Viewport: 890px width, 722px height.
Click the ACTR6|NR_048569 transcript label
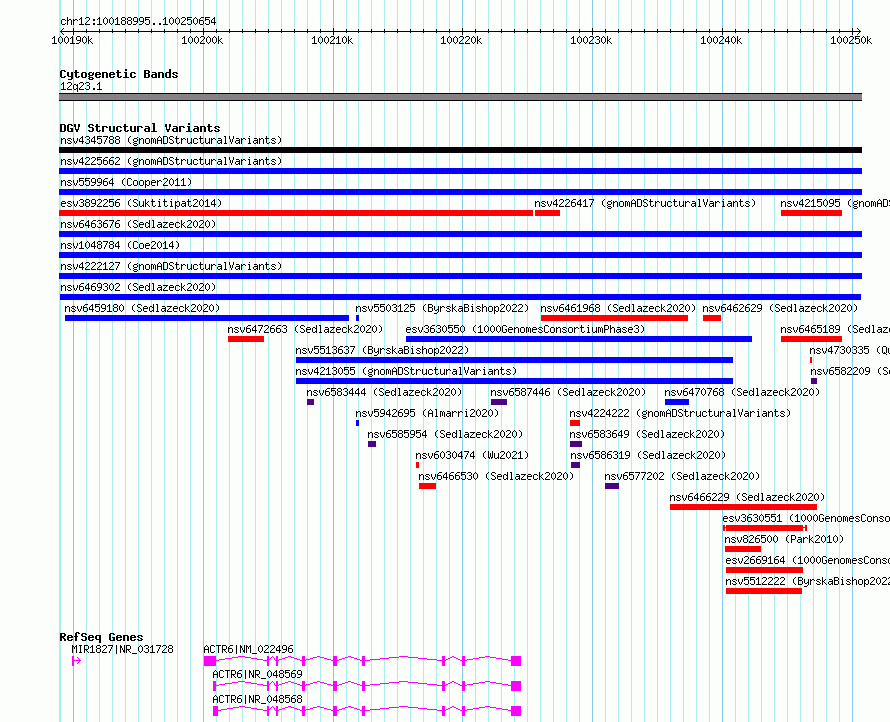pos(257,674)
